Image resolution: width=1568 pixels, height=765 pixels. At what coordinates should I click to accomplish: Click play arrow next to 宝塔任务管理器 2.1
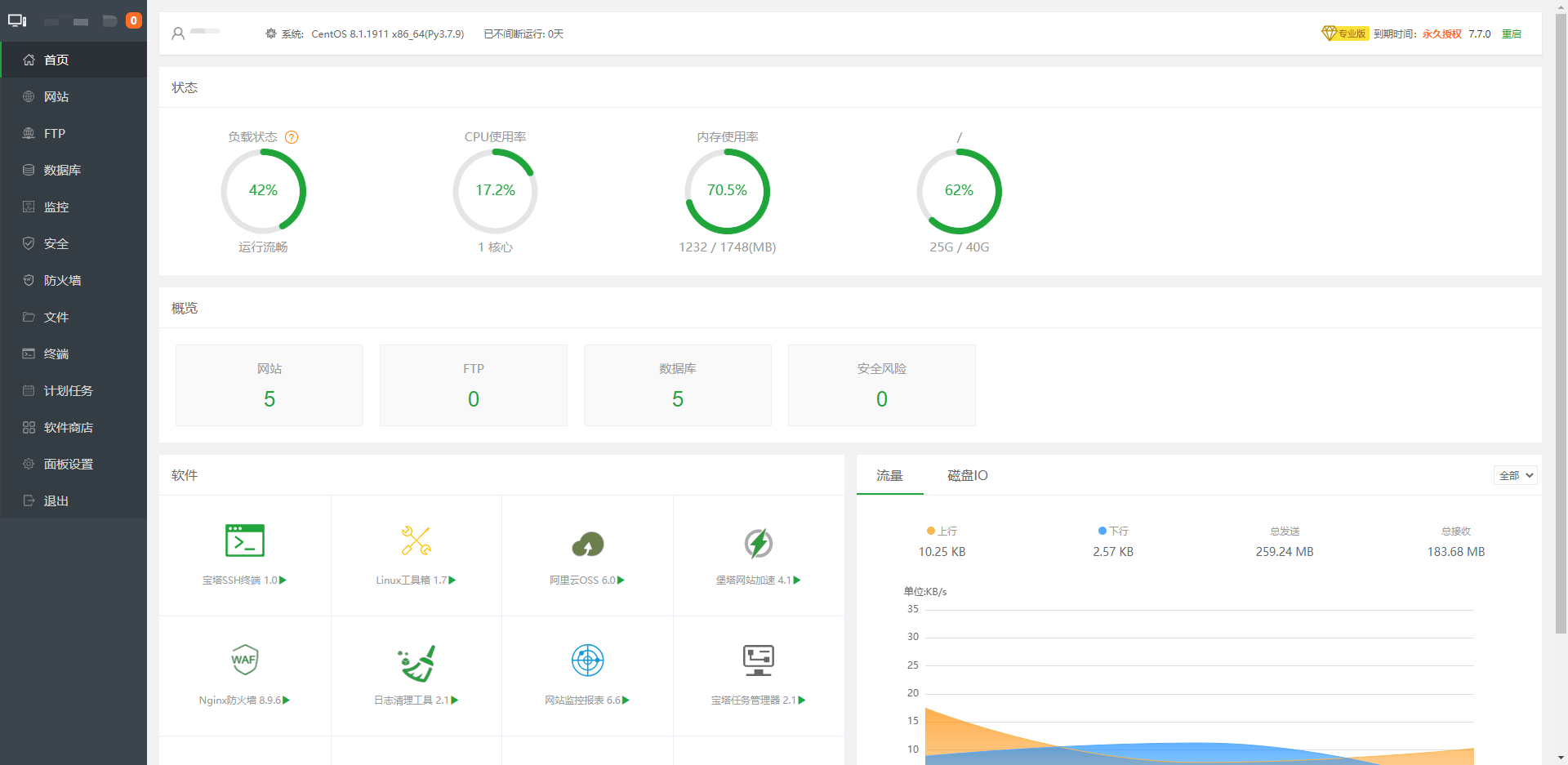(802, 700)
